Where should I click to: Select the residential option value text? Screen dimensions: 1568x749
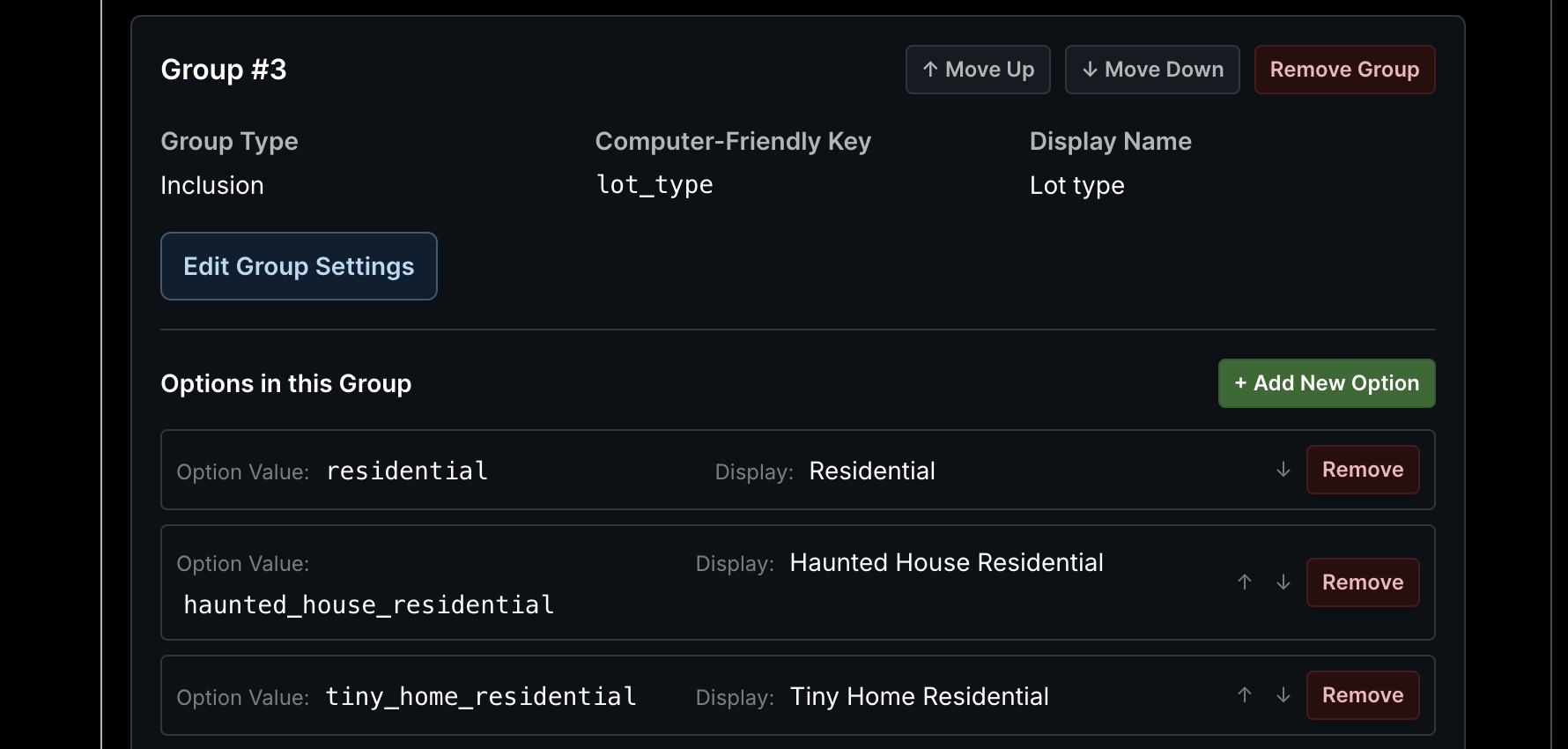[407, 471]
